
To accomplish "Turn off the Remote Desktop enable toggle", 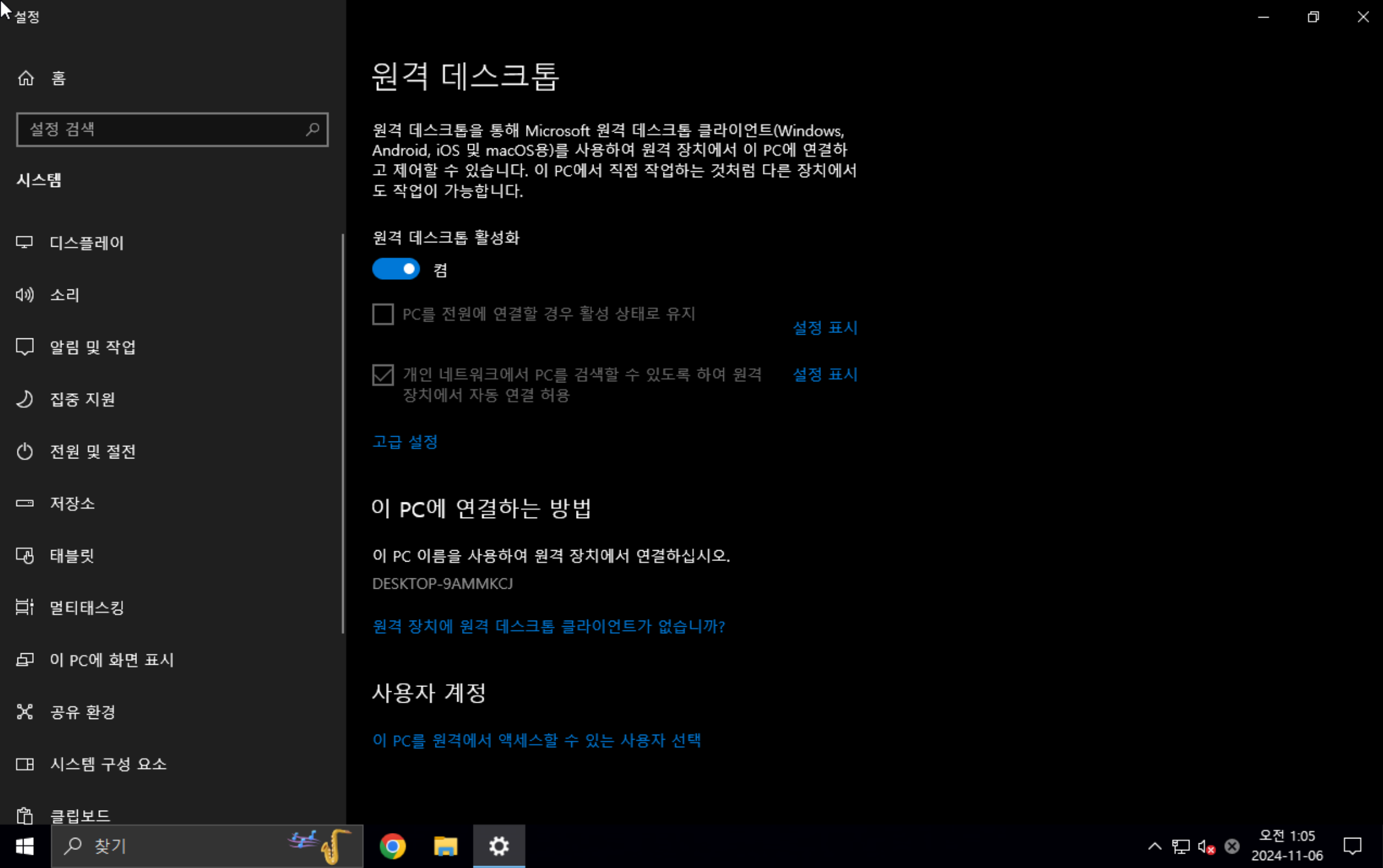I will (x=396, y=269).
